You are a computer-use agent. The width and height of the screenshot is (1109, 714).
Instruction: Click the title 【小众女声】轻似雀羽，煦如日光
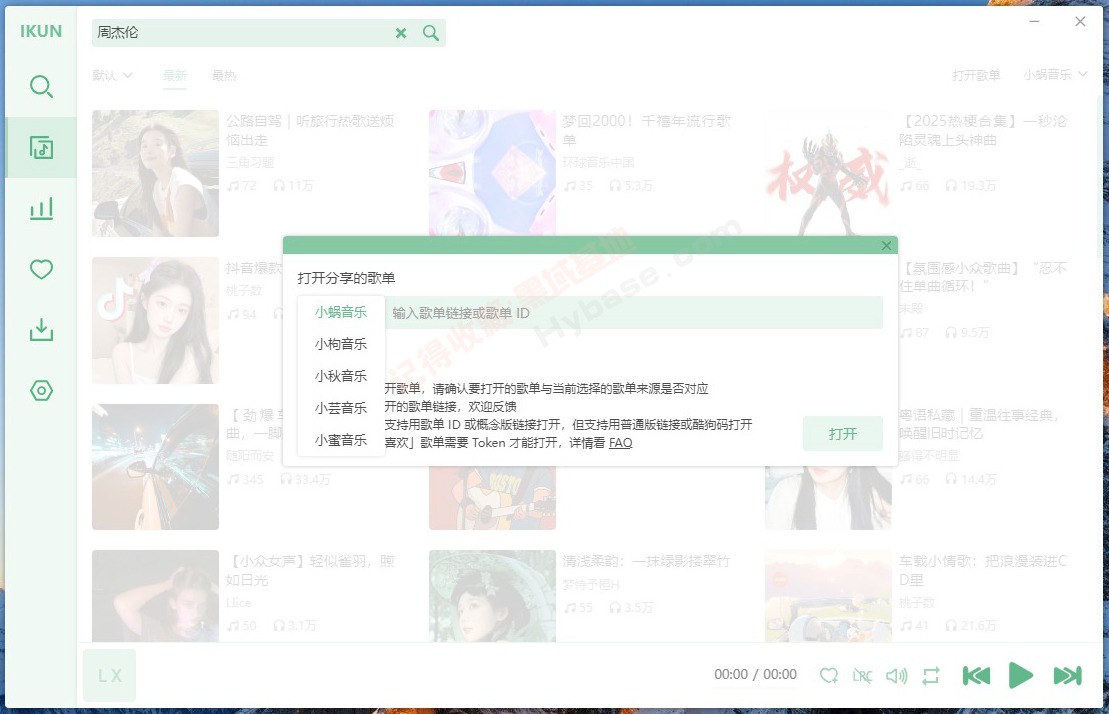click(310, 570)
